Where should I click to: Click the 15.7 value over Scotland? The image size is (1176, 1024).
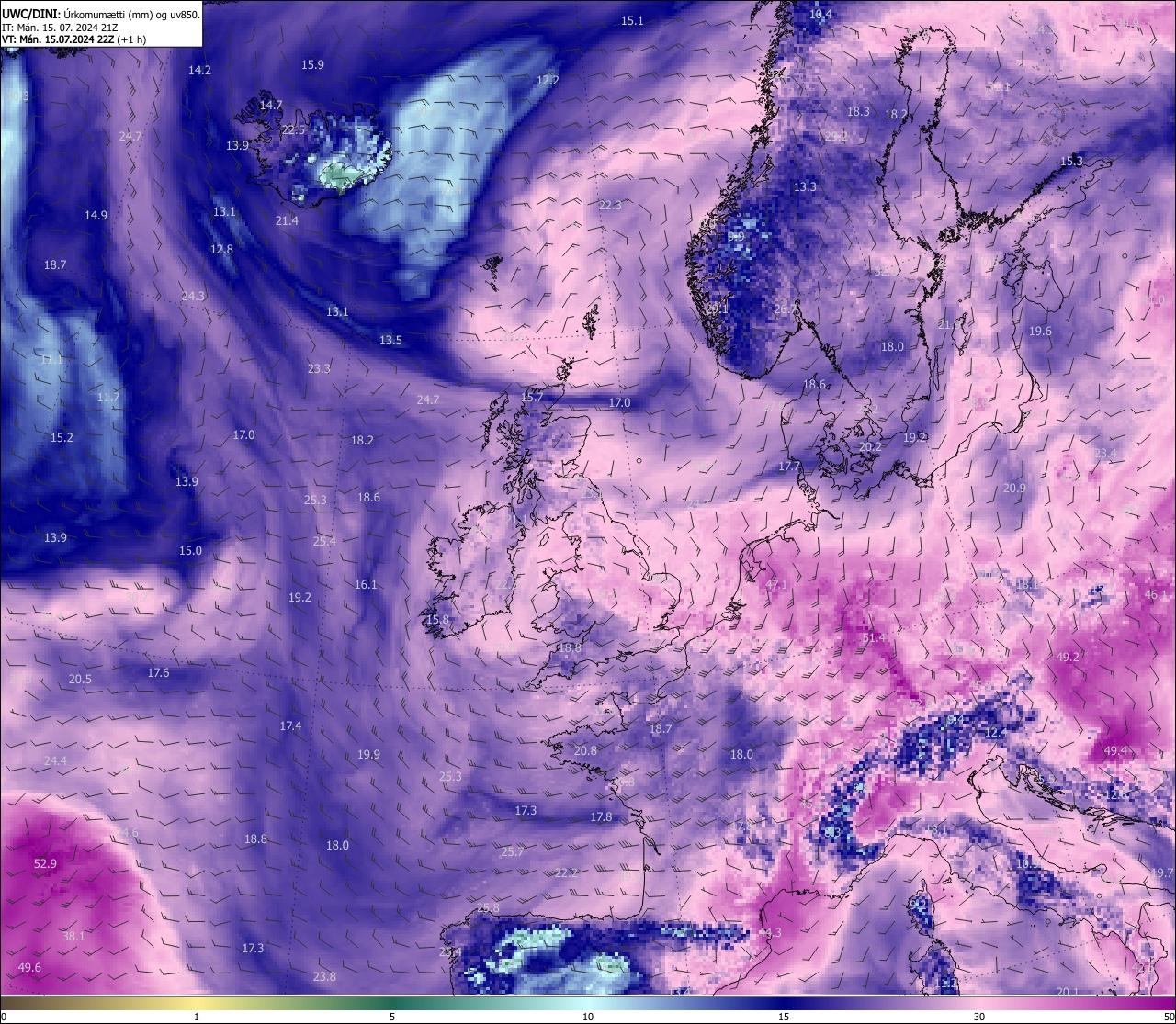tap(532, 397)
